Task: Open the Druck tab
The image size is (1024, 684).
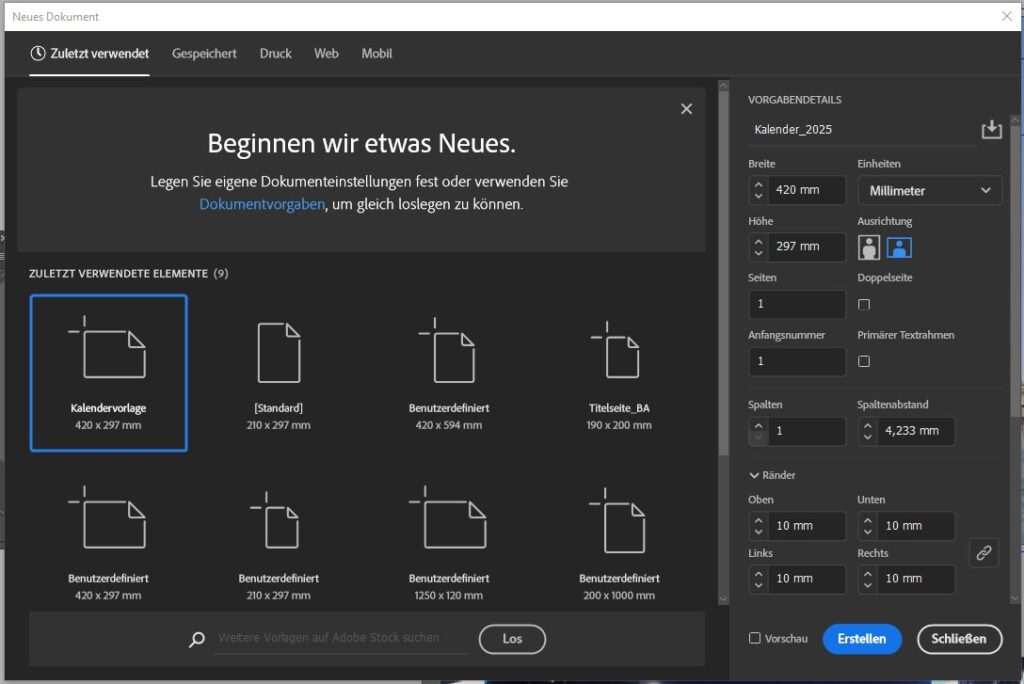Action: (x=275, y=54)
